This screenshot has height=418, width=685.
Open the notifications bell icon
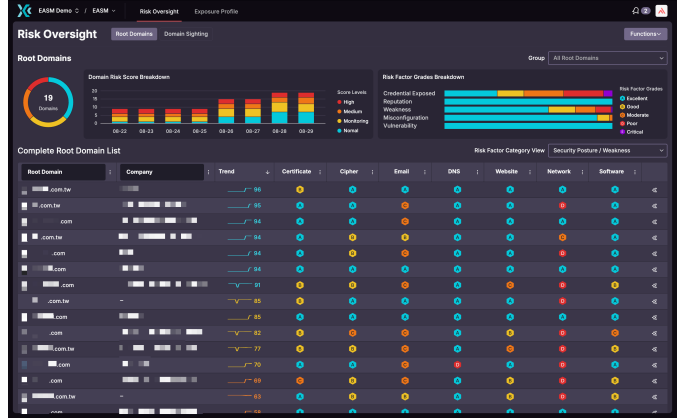[635, 11]
